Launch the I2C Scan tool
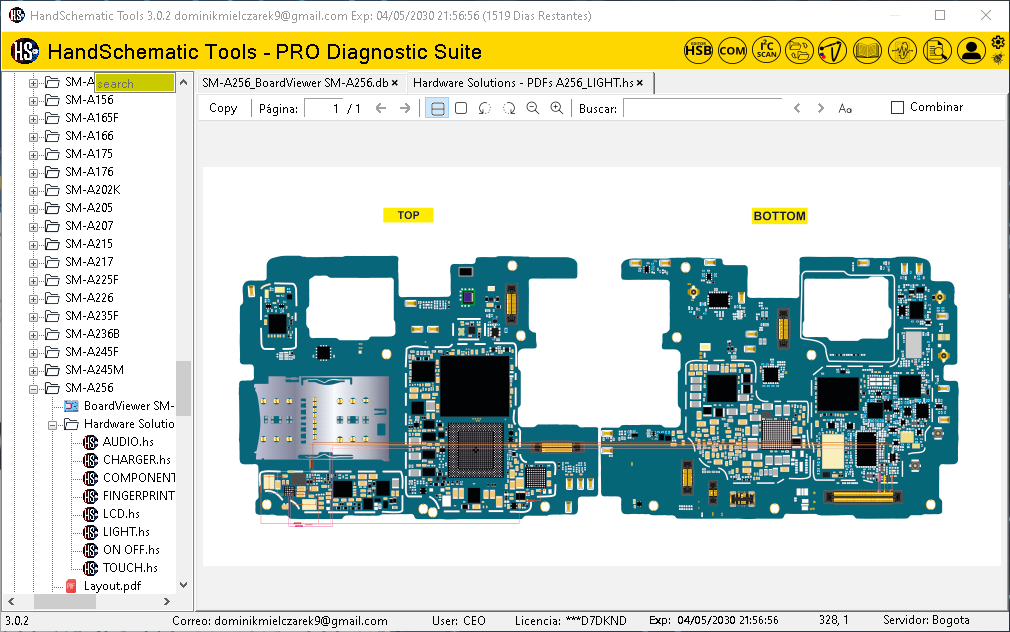Image resolution: width=1010 pixels, height=632 pixels. point(767,50)
